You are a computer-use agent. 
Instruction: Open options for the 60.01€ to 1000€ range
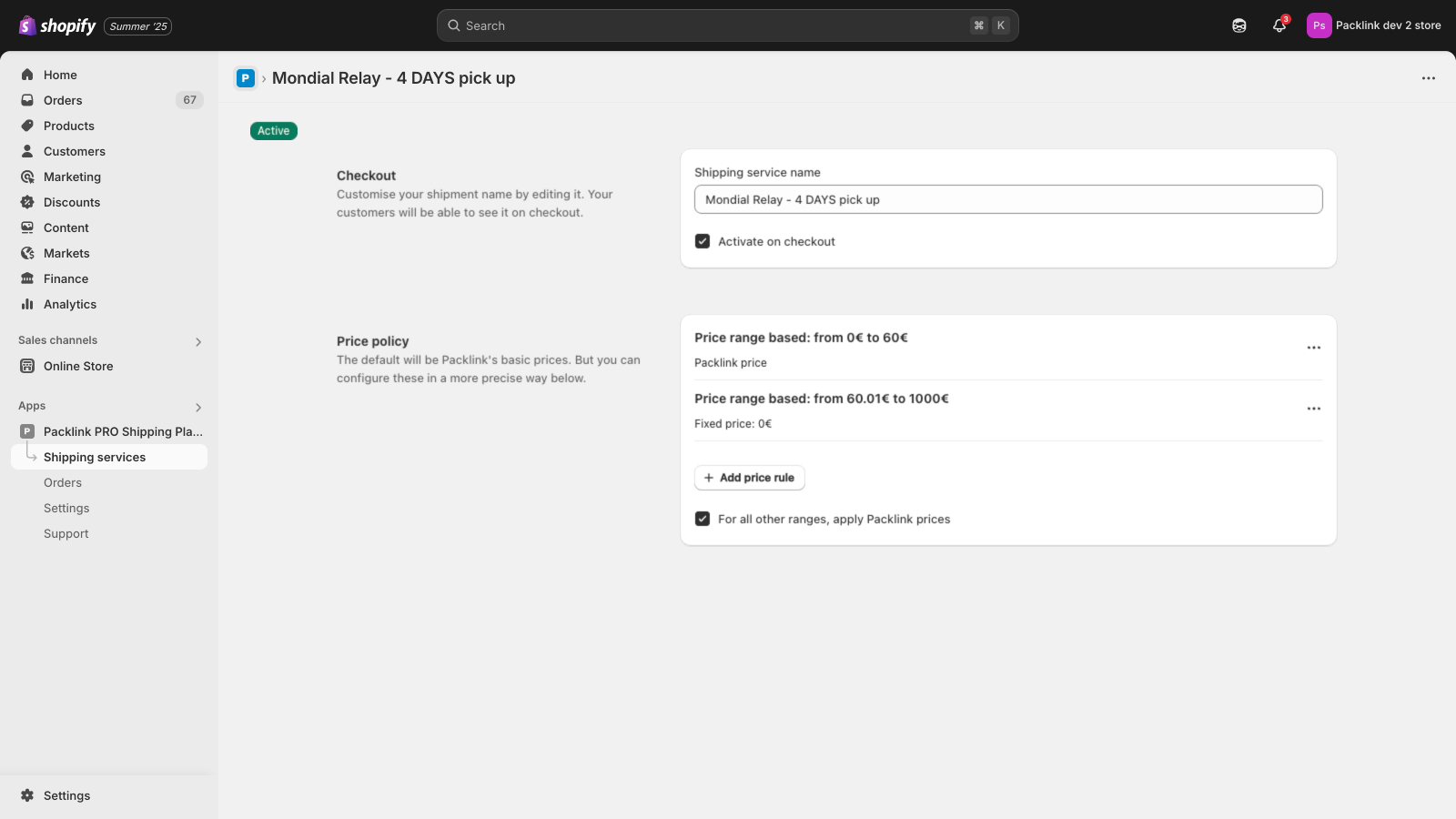(1314, 409)
